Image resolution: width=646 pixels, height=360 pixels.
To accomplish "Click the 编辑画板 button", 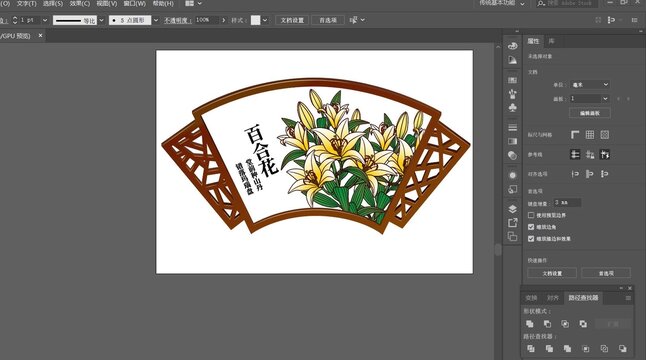I will [590, 113].
